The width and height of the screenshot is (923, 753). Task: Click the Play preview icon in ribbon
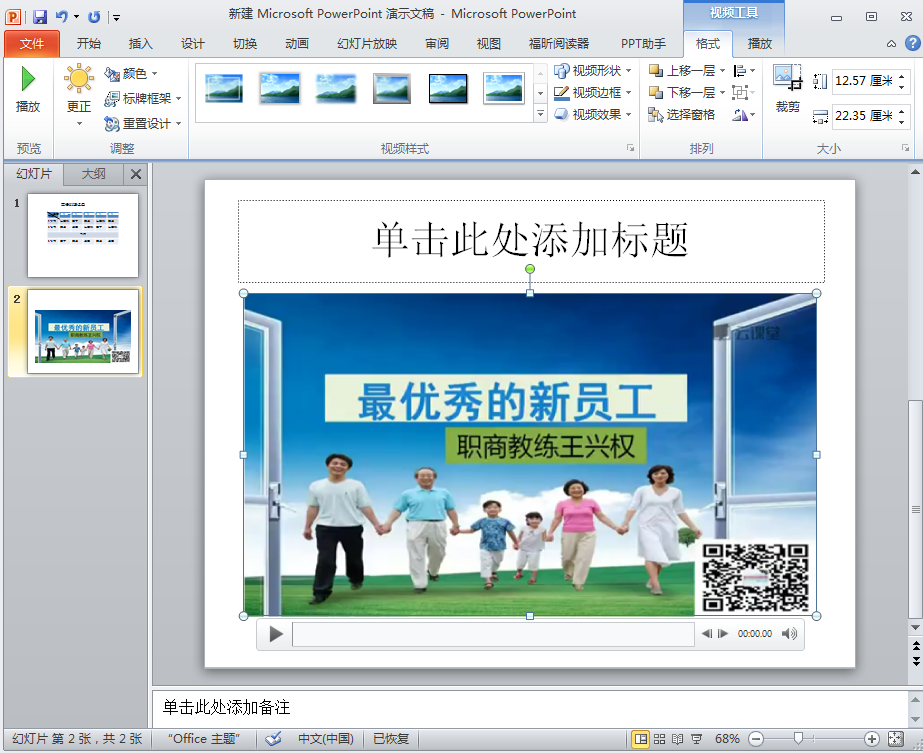(28, 80)
